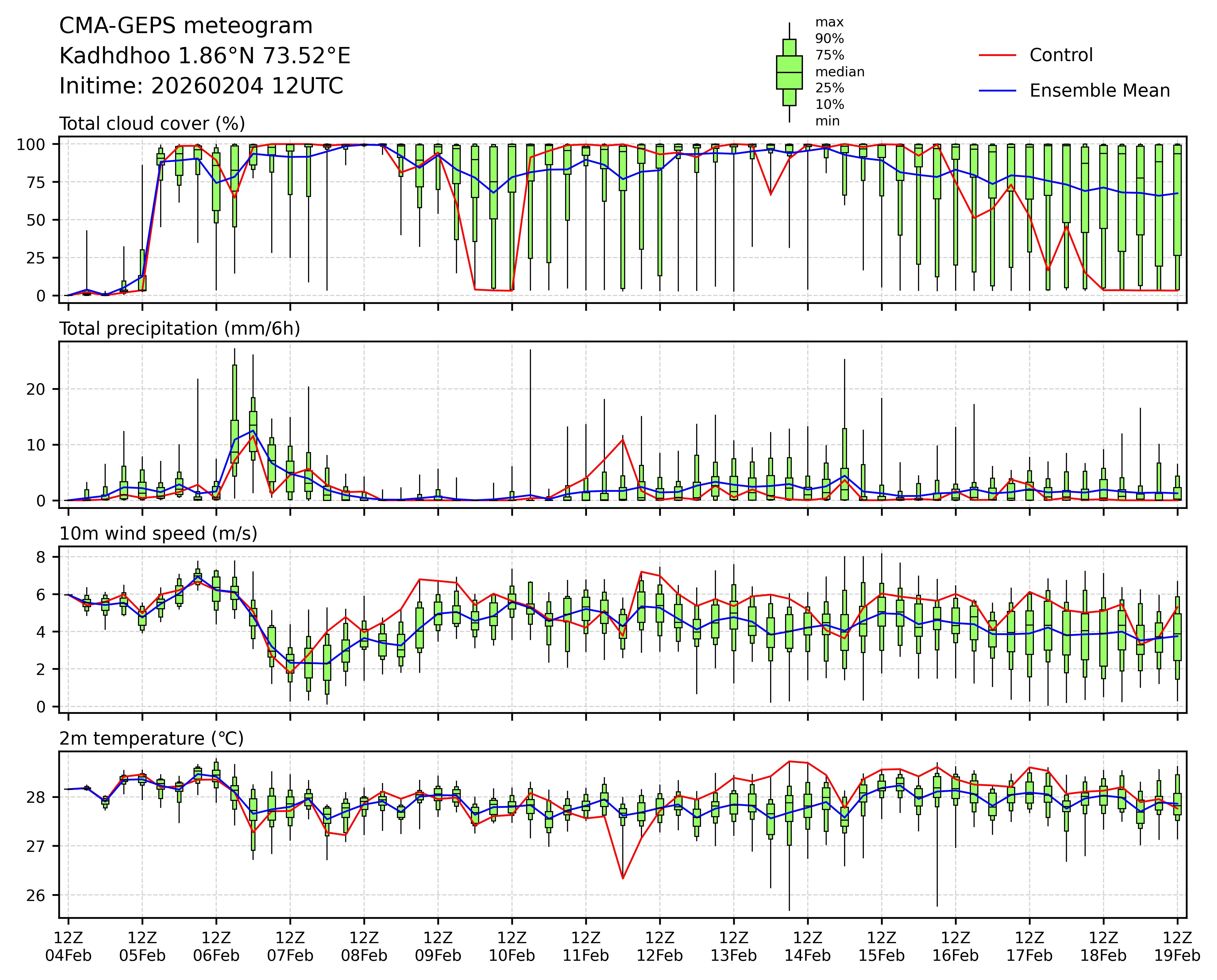Click the 'Total cloud cover (%)' panel title
This screenshot has width=1217, height=980.
152,124
